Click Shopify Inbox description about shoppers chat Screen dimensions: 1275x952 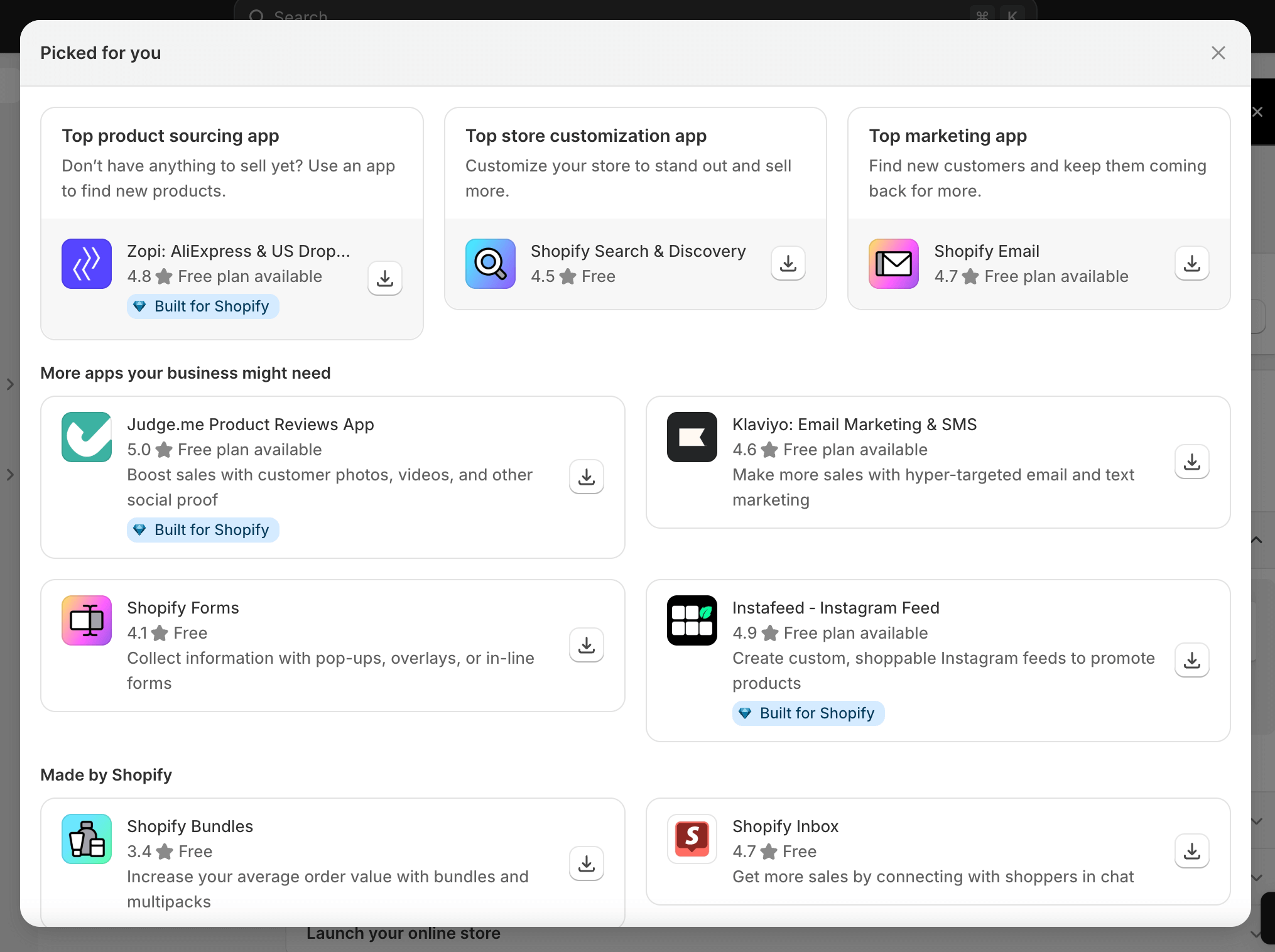pos(933,877)
